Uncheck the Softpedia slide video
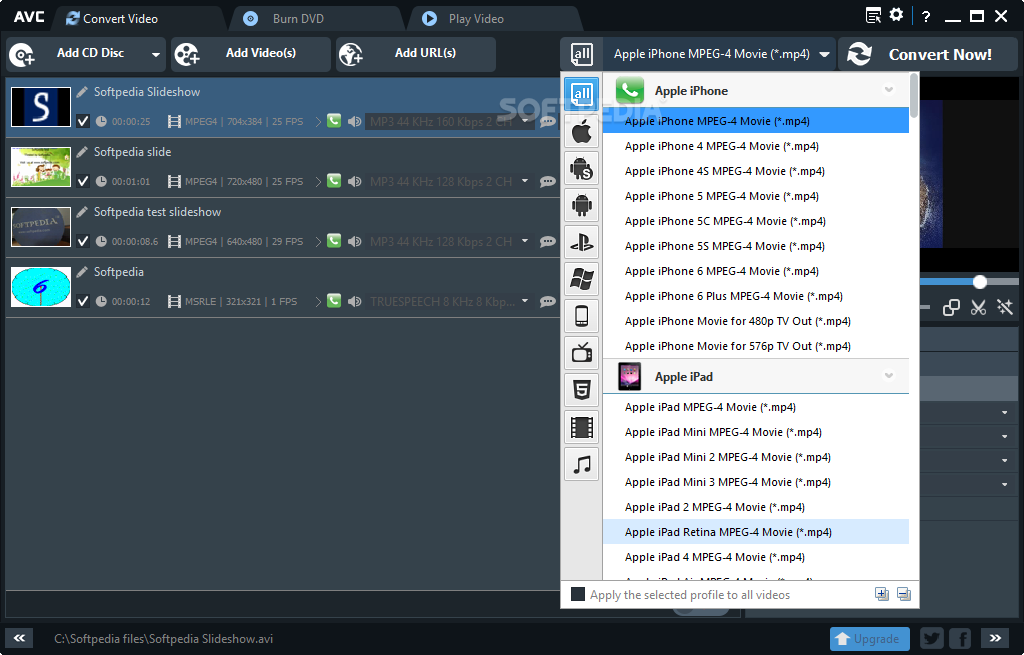Screen dimensions: 1024x655 pyautogui.click(x=83, y=182)
